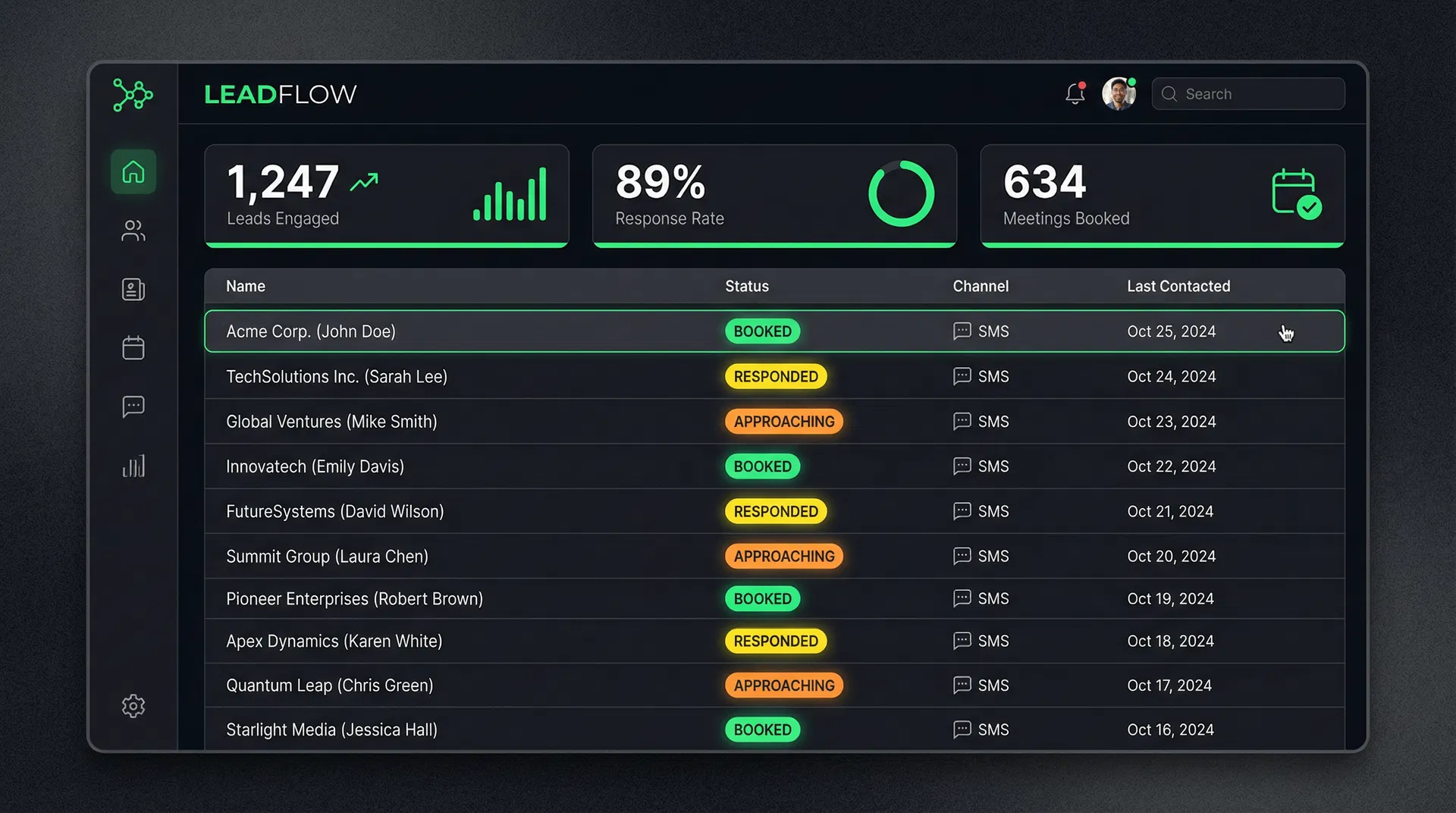
Task: Select the Leads (people) sidebar icon
Action: pyautogui.click(x=133, y=231)
